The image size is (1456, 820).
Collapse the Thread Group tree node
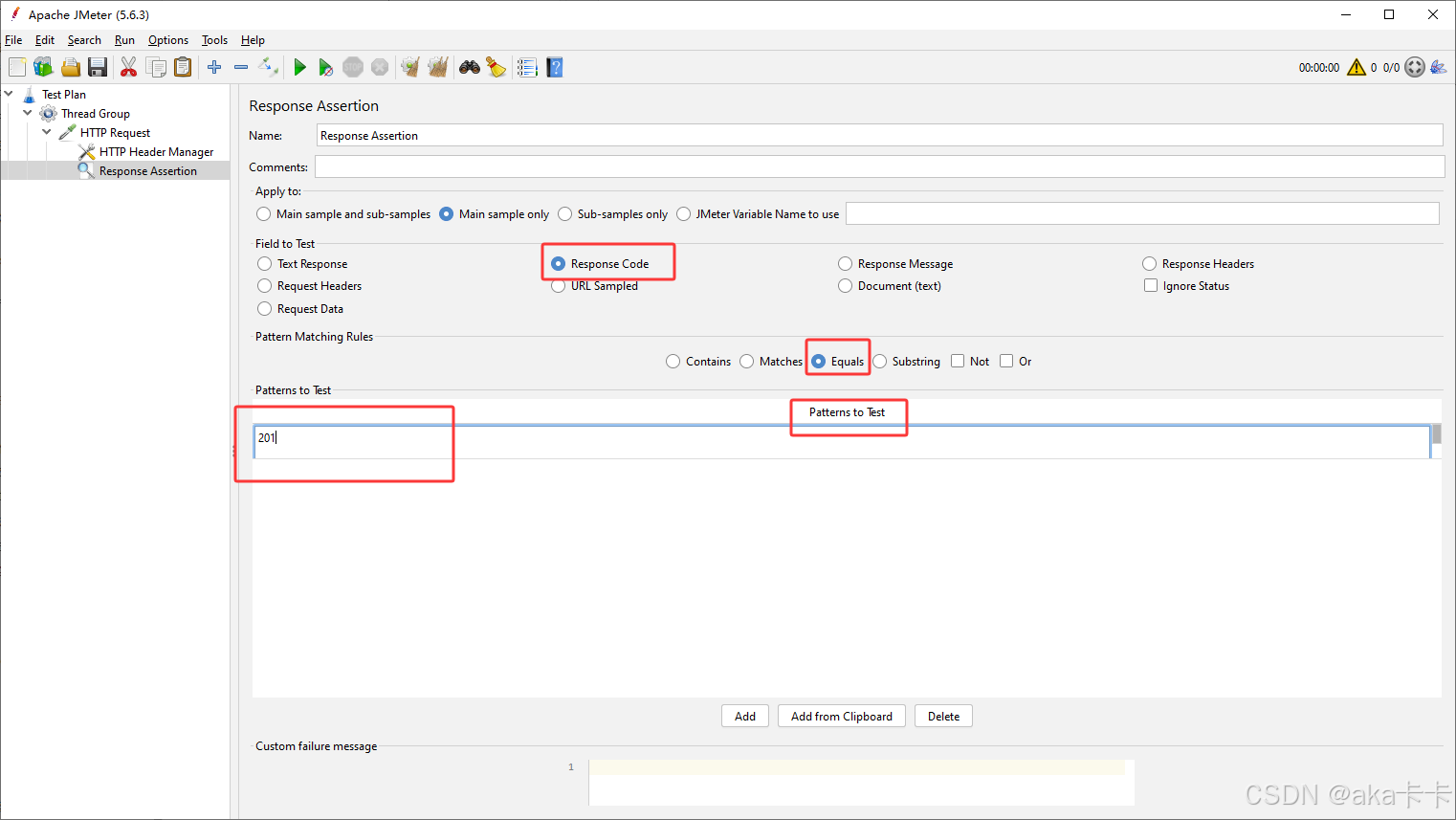click(28, 113)
